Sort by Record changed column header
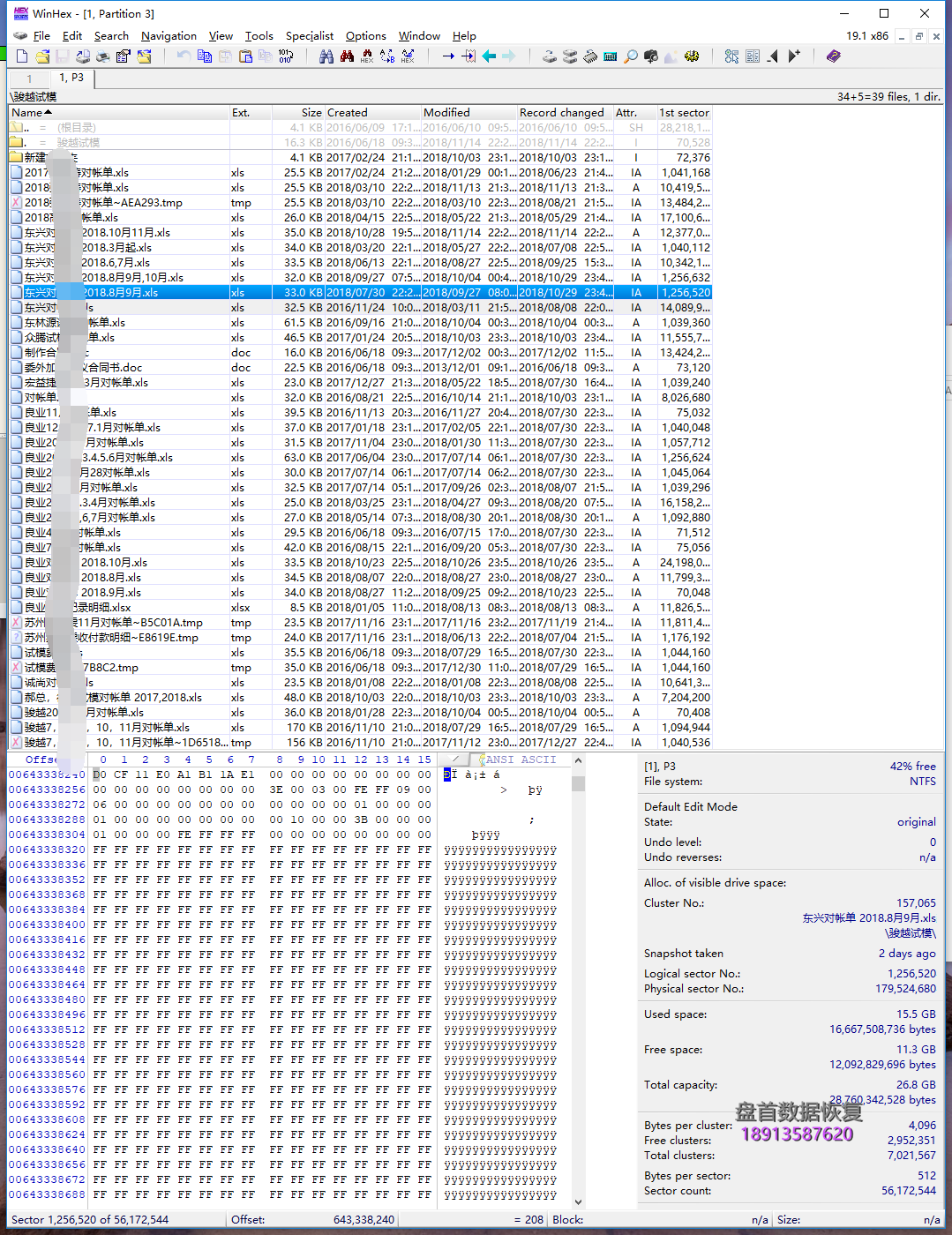Image resolution: width=952 pixels, height=1235 pixels. [x=565, y=113]
